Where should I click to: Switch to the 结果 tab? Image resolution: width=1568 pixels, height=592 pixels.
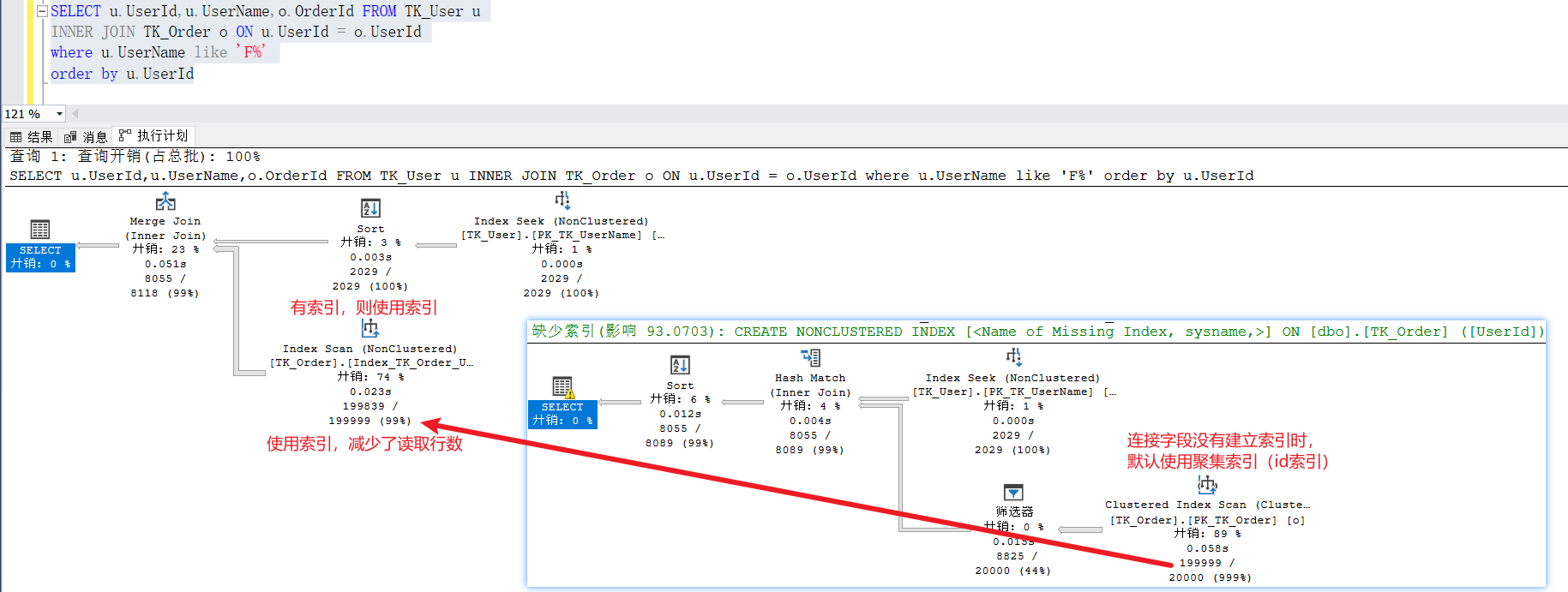click(32, 137)
